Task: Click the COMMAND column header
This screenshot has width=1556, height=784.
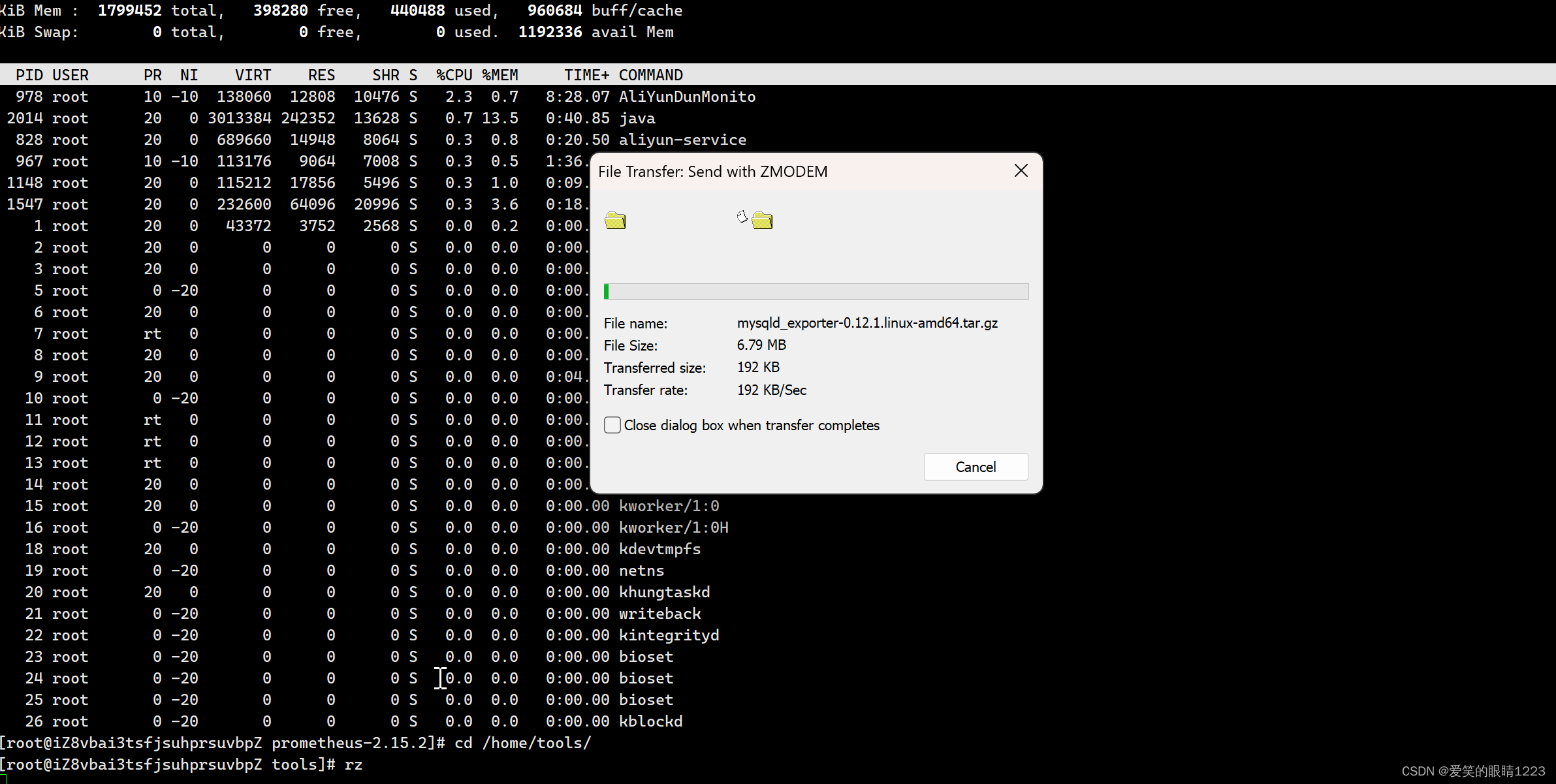Action: point(650,75)
